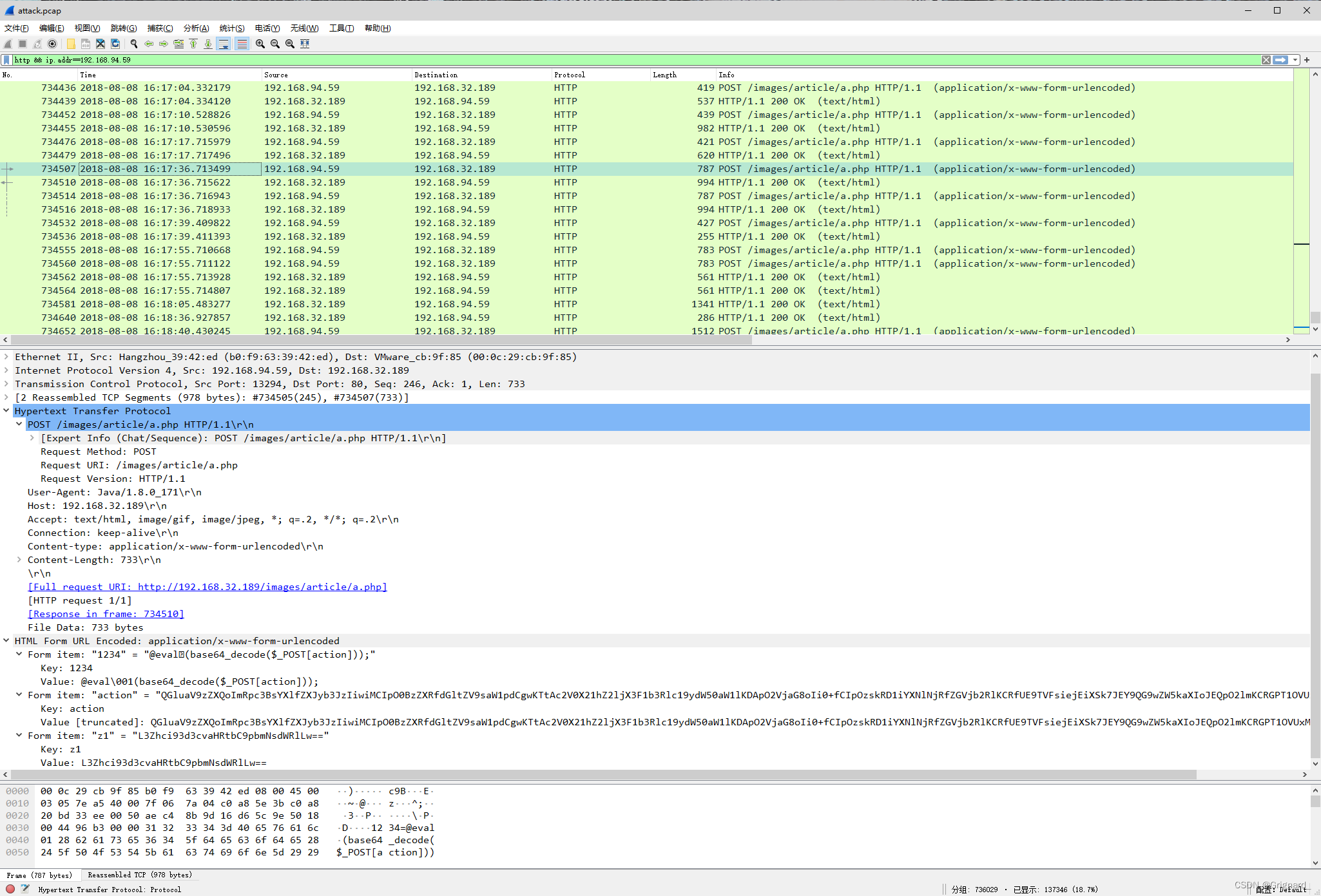This screenshot has width=1321, height=896.
Task: Reload the capture file icon
Action: pyautogui.click(x=115, y=44)
